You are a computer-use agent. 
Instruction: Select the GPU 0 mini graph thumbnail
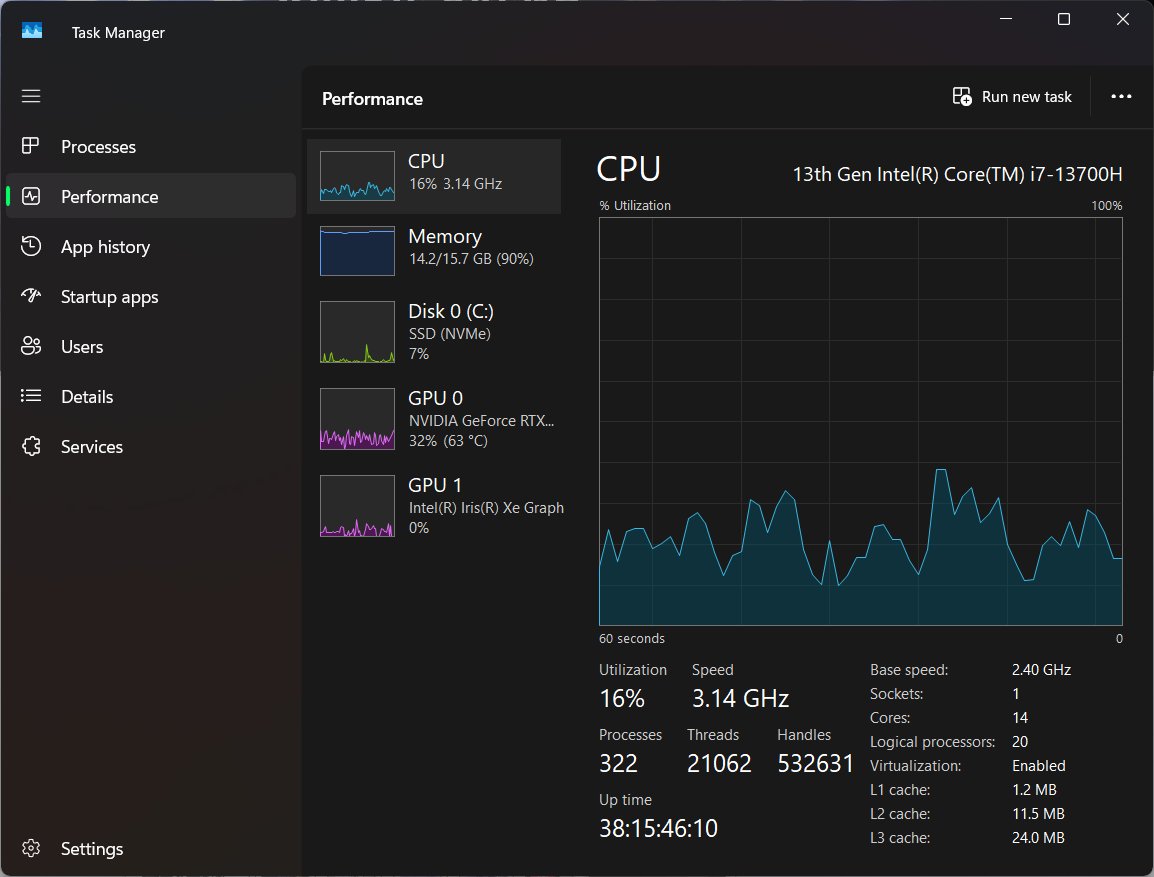357,419
